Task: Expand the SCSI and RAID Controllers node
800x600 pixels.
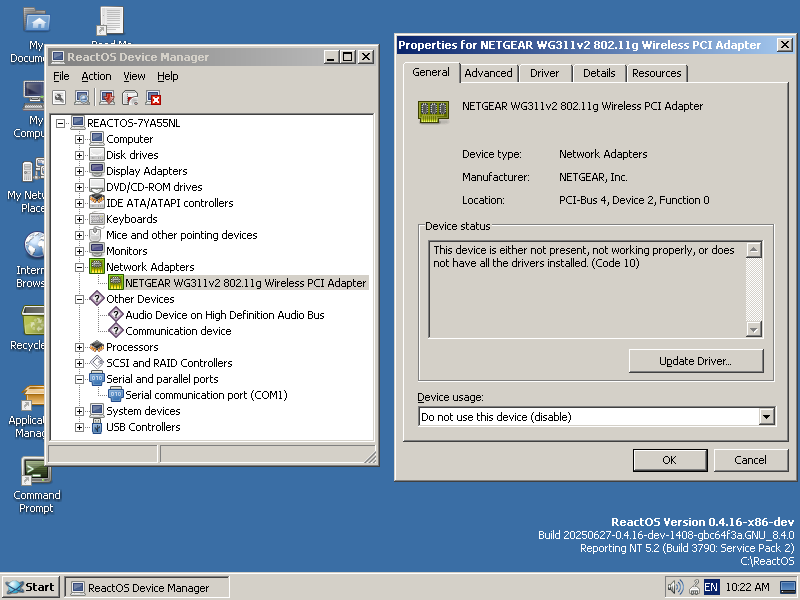Action: [x=79, y=363]
